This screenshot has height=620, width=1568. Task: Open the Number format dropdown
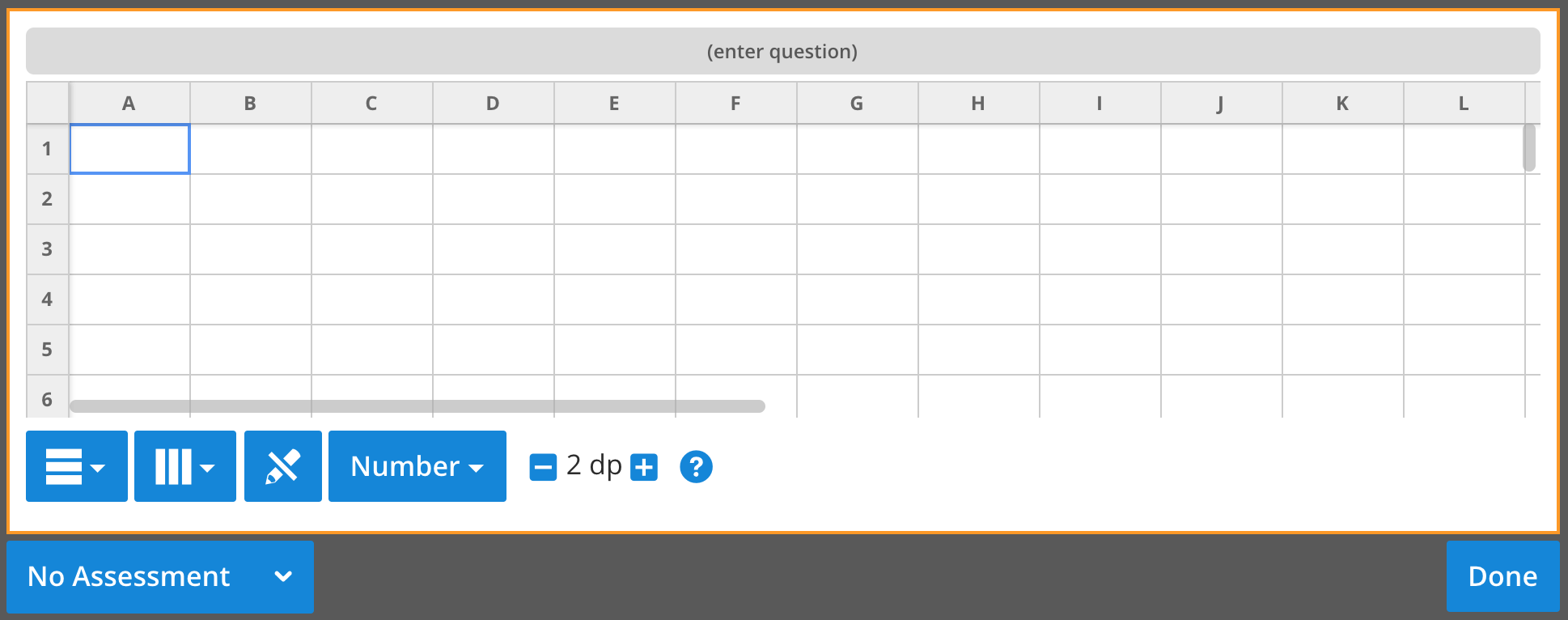[417, 466]
